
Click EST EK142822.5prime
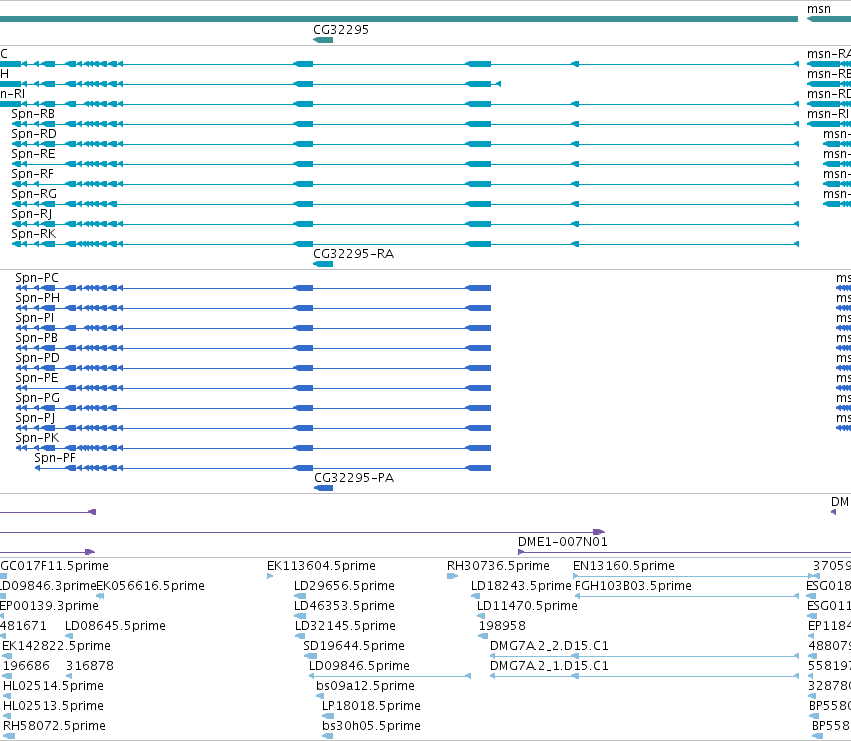(x=56, y=646)
